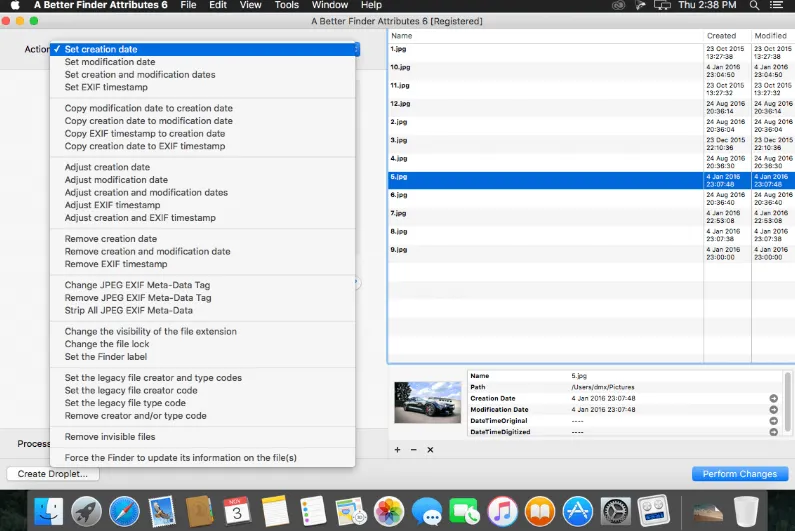Viewport: 795px width, 531px height.
Task: Choose Remove EXIF timestamp
Action: (x=203, y=264)
